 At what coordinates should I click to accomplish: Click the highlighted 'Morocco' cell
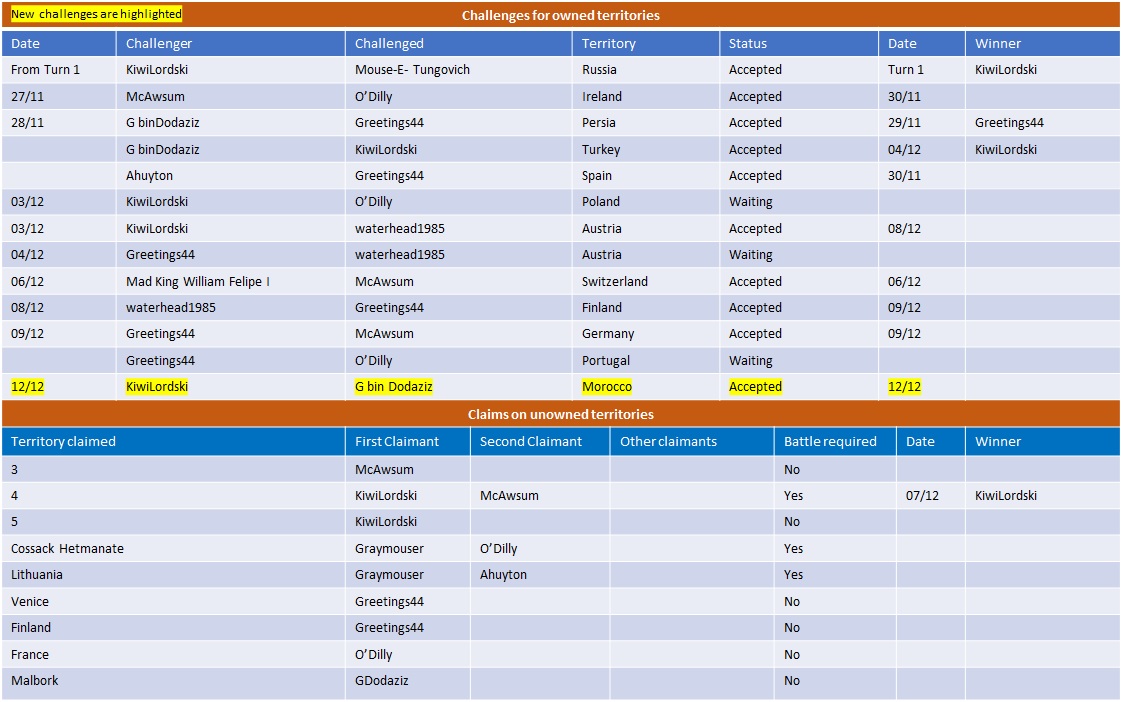[607, 387]
